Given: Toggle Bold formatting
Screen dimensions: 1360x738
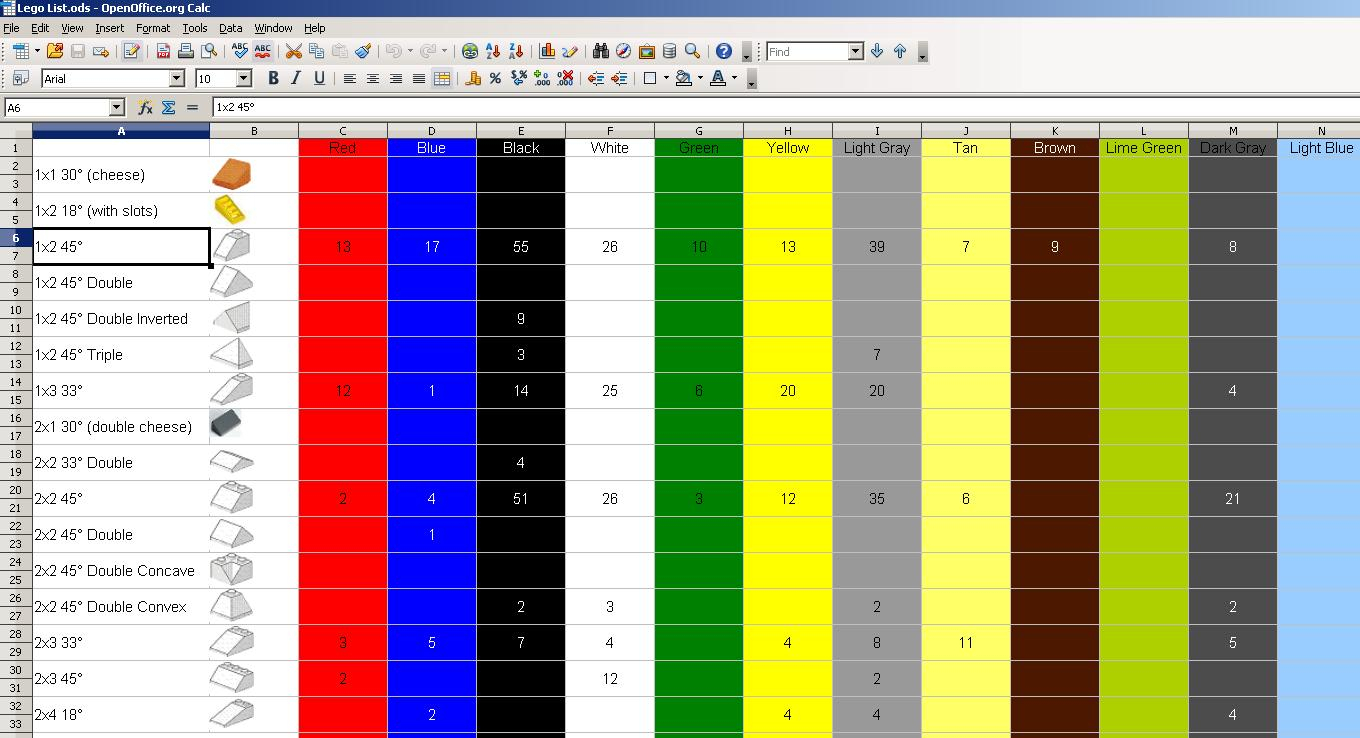Looking at the screenshot, I should tap(273, 78).
